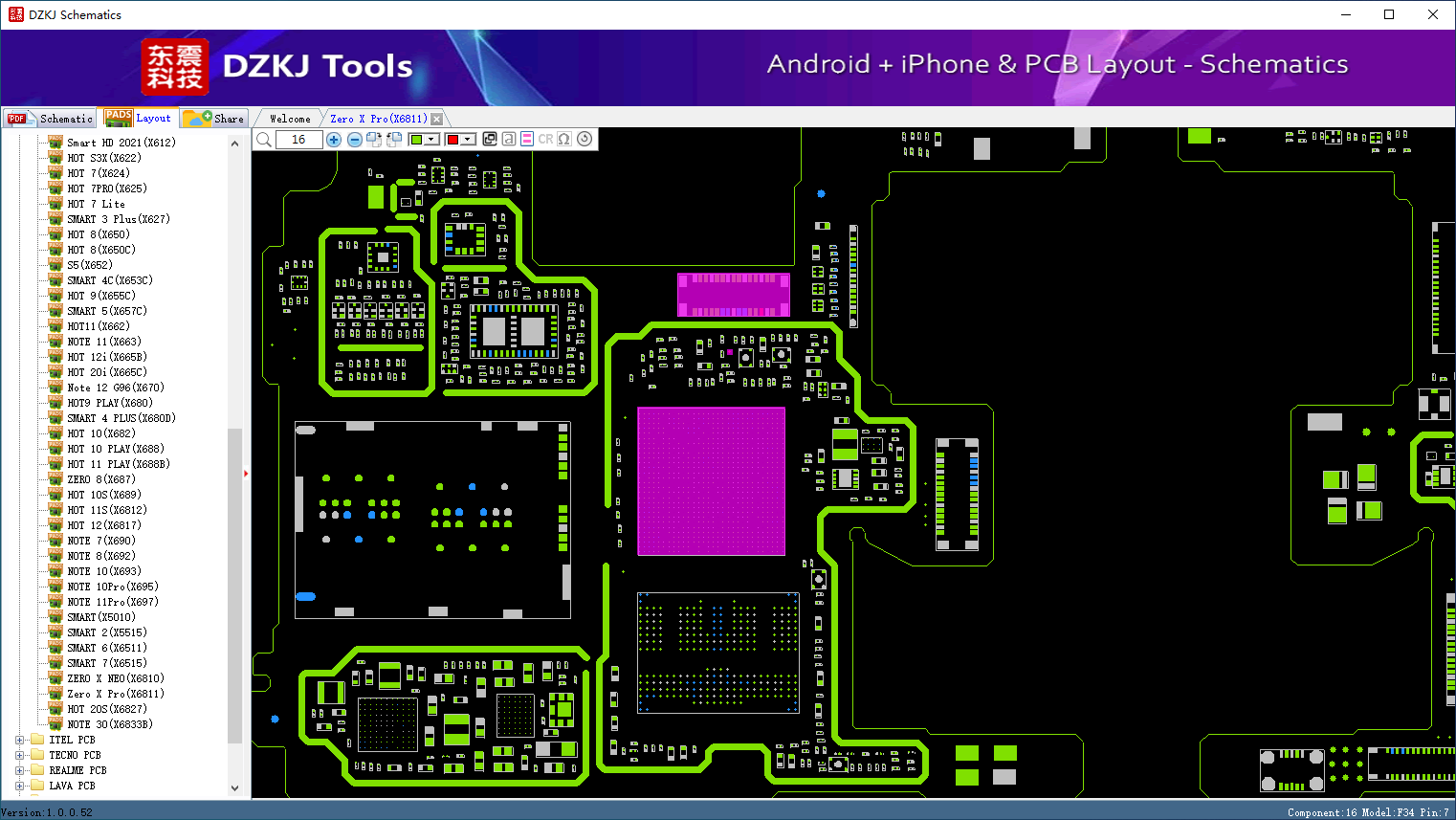Click the PADS icon beside HOT 7(X624)

tap(55, 173)
